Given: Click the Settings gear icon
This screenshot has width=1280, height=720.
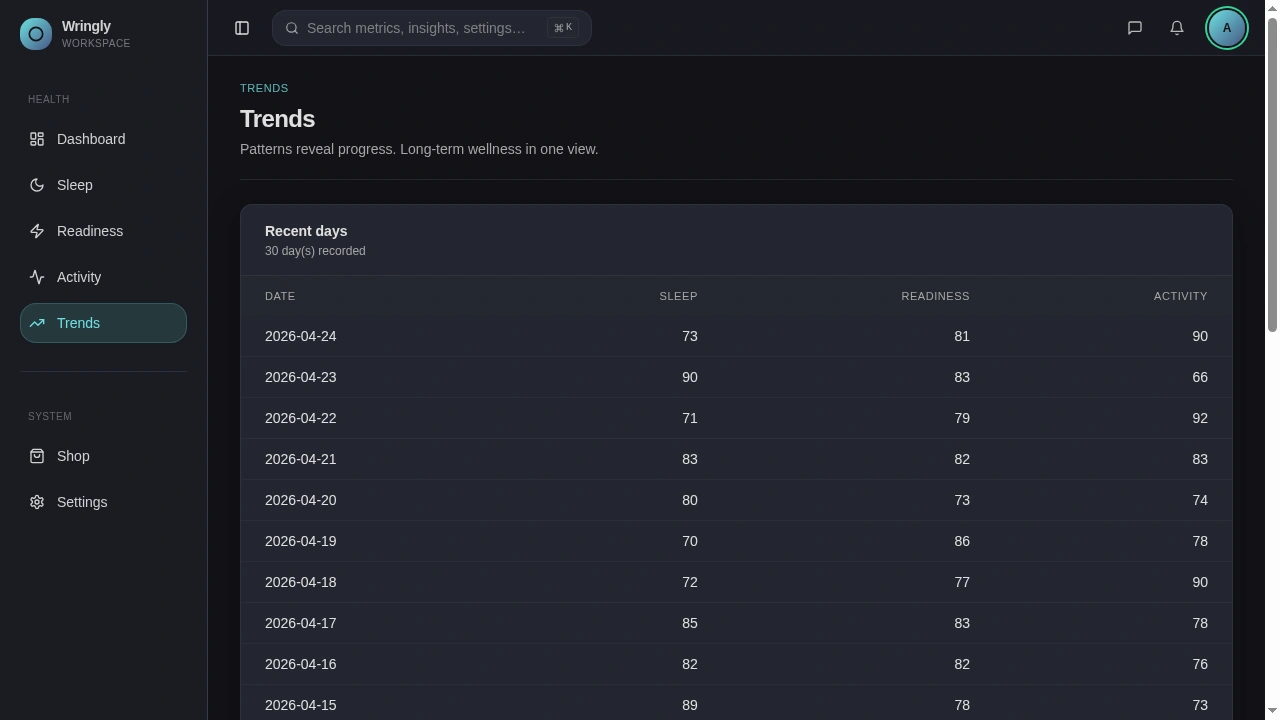Looking at the screenshot, I should [37, 502].
